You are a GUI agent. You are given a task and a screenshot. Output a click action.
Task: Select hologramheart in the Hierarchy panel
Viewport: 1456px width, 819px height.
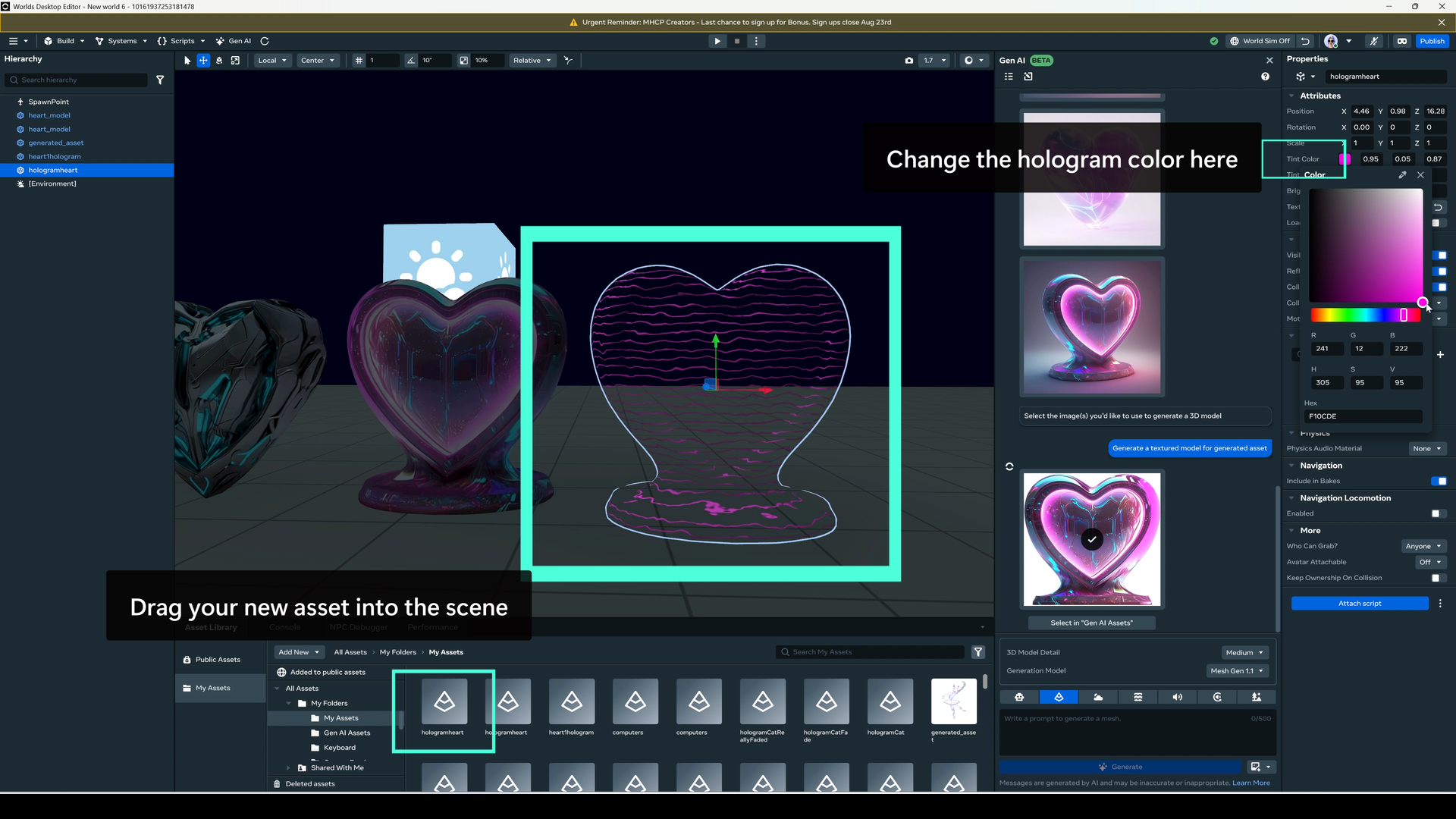[x=53, y=170]
